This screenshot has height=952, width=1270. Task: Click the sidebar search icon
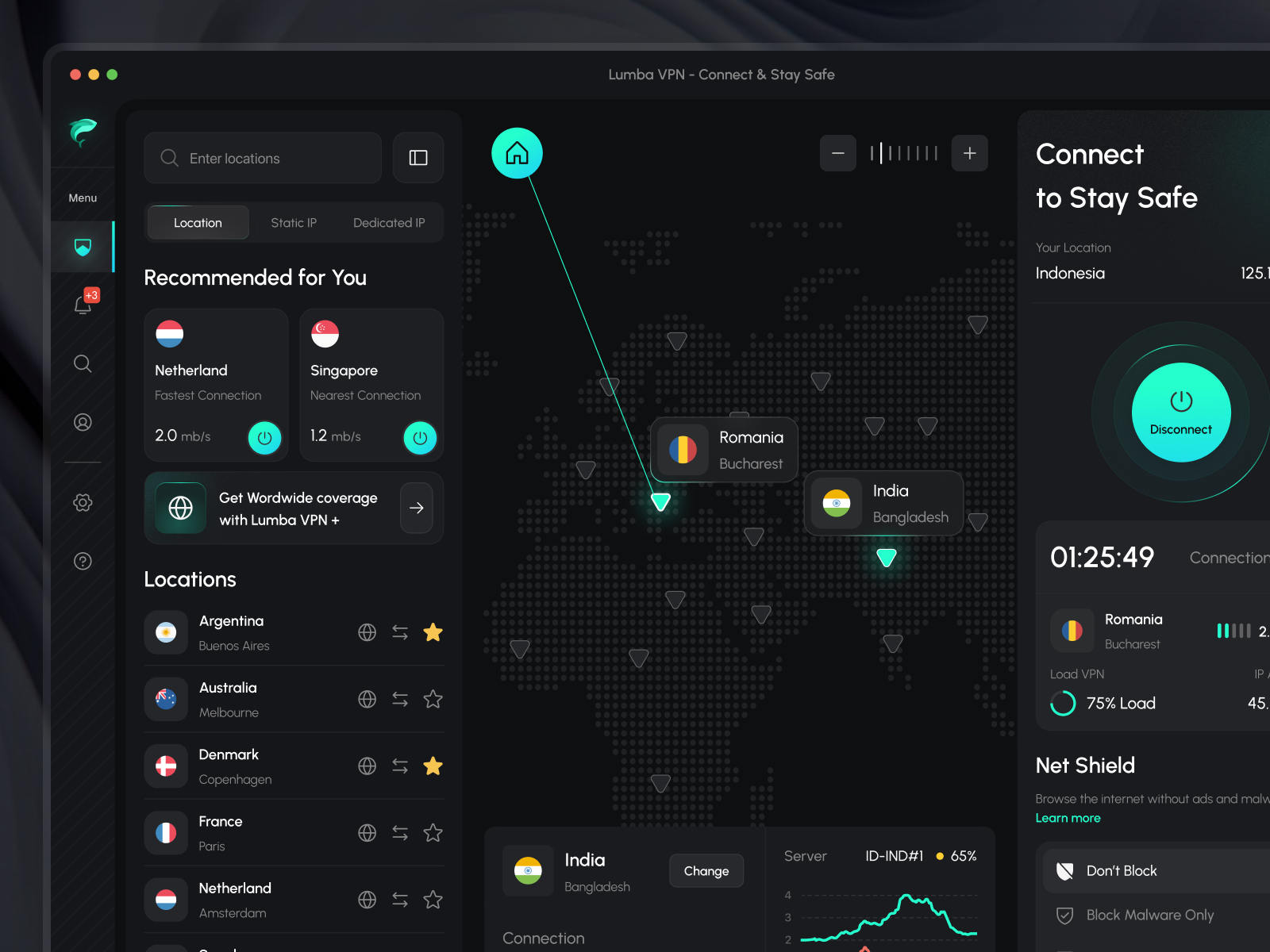(83, 363)
